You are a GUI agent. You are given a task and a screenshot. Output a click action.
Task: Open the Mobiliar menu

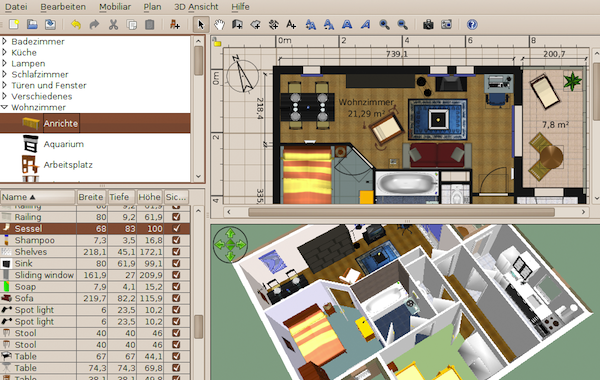(x=115, y=7)
